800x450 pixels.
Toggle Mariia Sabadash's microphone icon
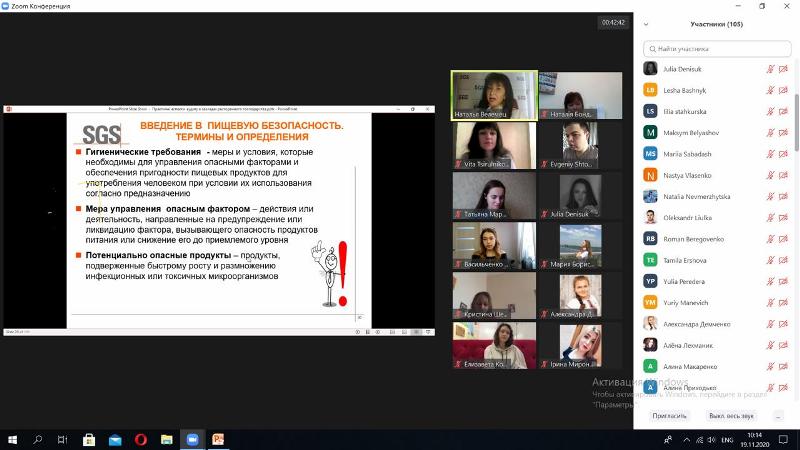point(770,154)
